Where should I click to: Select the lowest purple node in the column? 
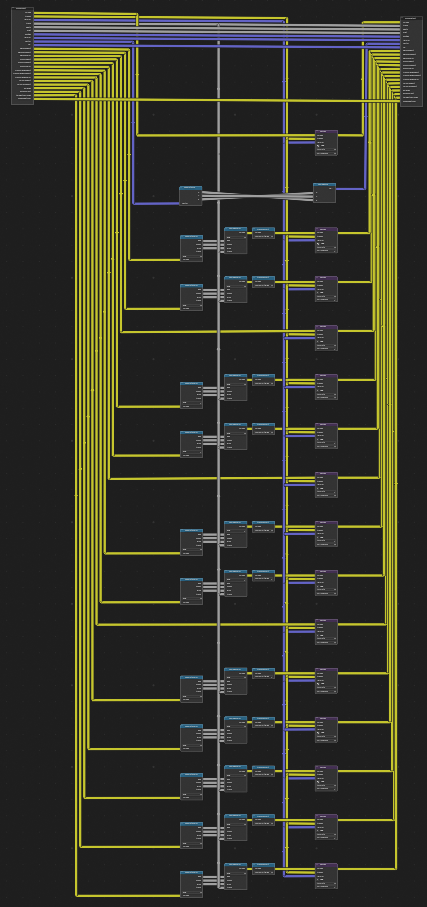326,876
